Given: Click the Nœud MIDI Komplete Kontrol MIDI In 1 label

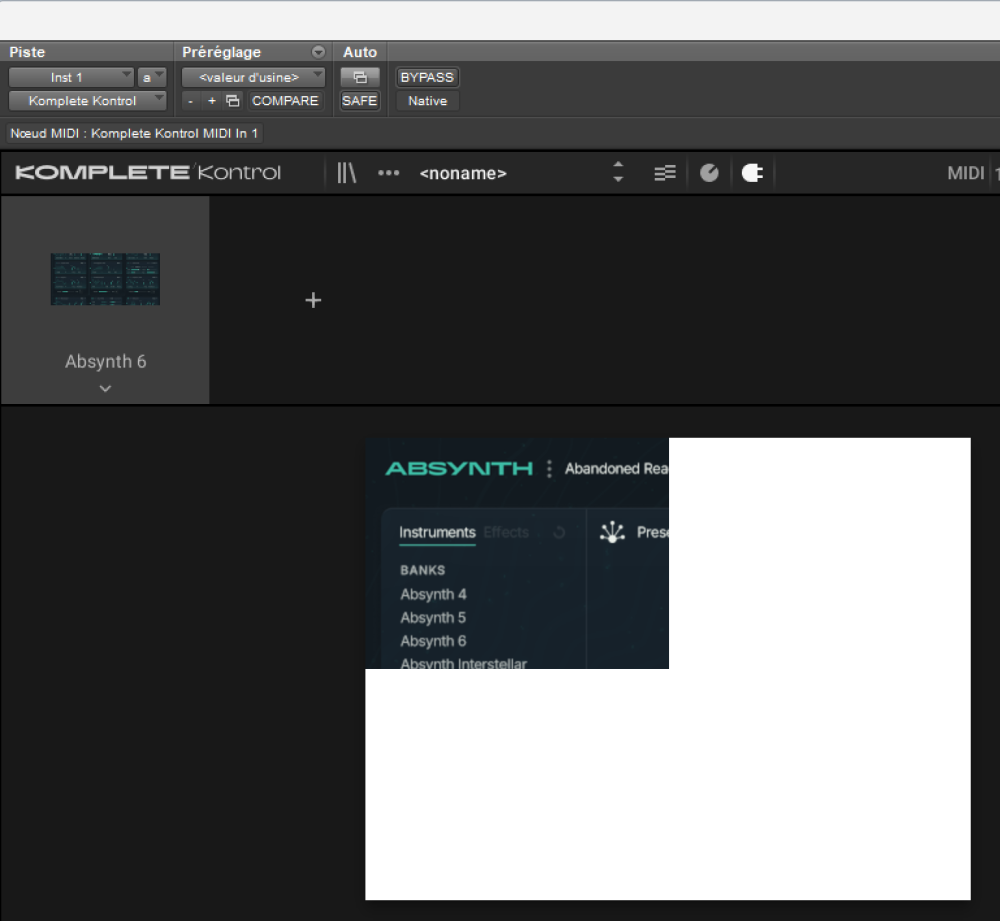Looking at the screenshot, I should (134, 133).
